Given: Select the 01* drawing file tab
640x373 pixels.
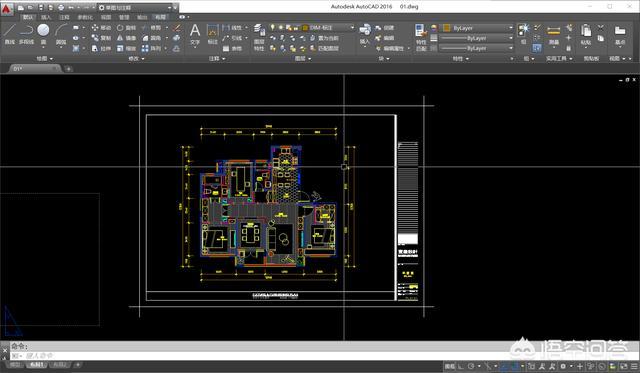Looking at the screenshot, I should click(34, 69).
